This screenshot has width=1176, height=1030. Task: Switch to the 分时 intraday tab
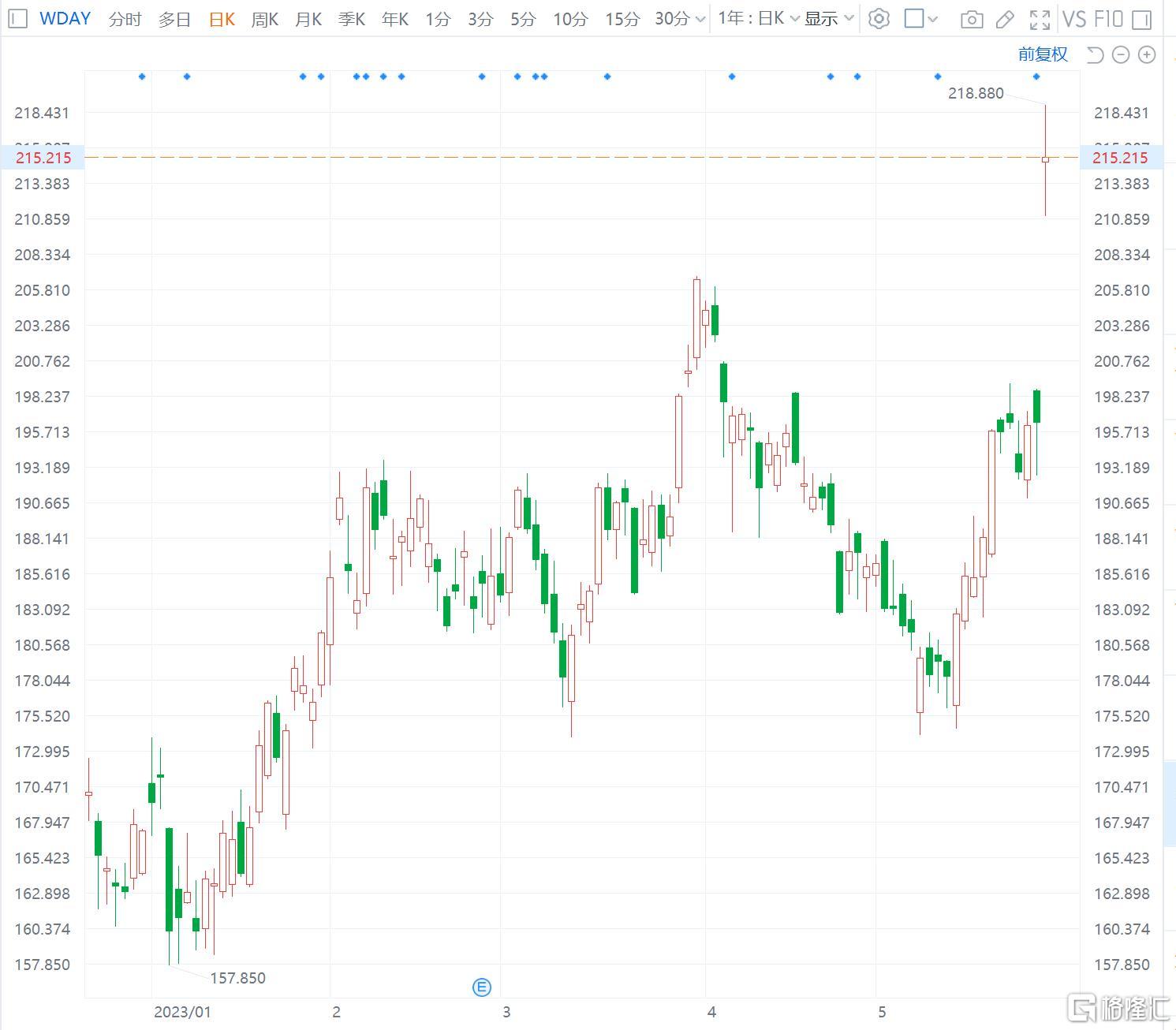point(124,19)
